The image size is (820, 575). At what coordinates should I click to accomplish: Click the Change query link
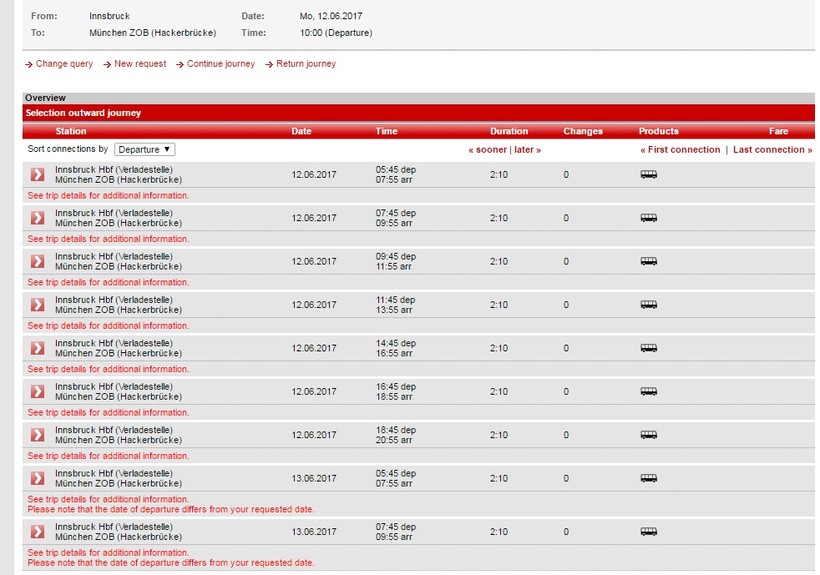click(64, 64)
